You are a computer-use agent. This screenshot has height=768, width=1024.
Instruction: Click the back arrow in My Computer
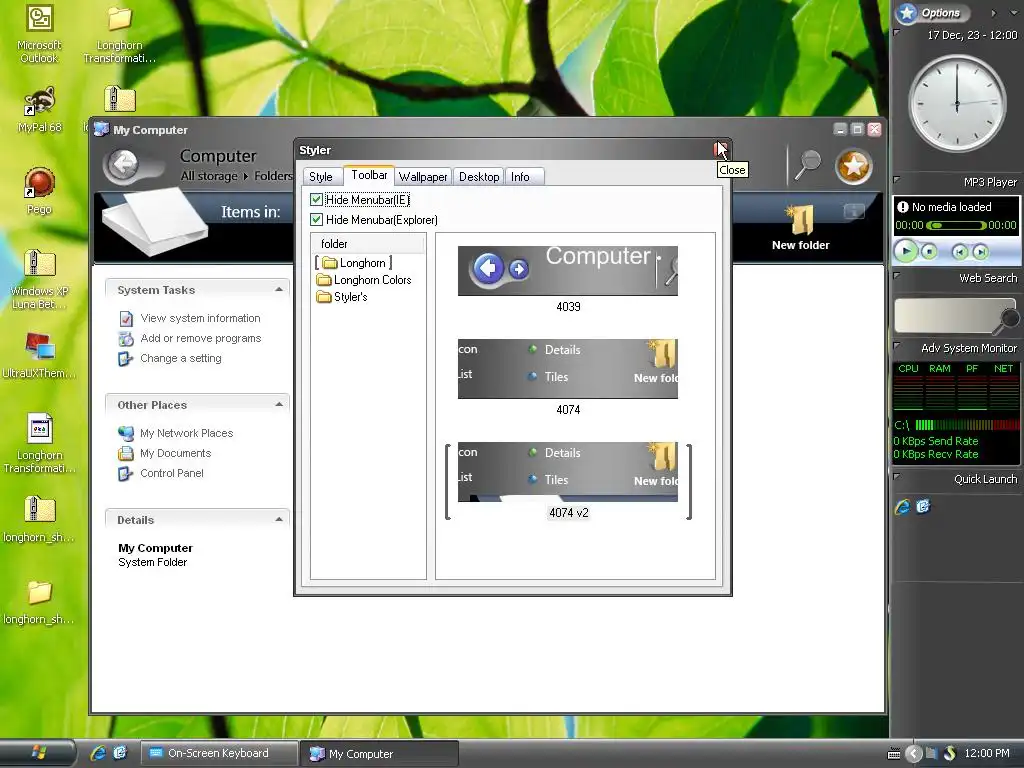click(123, 164)
